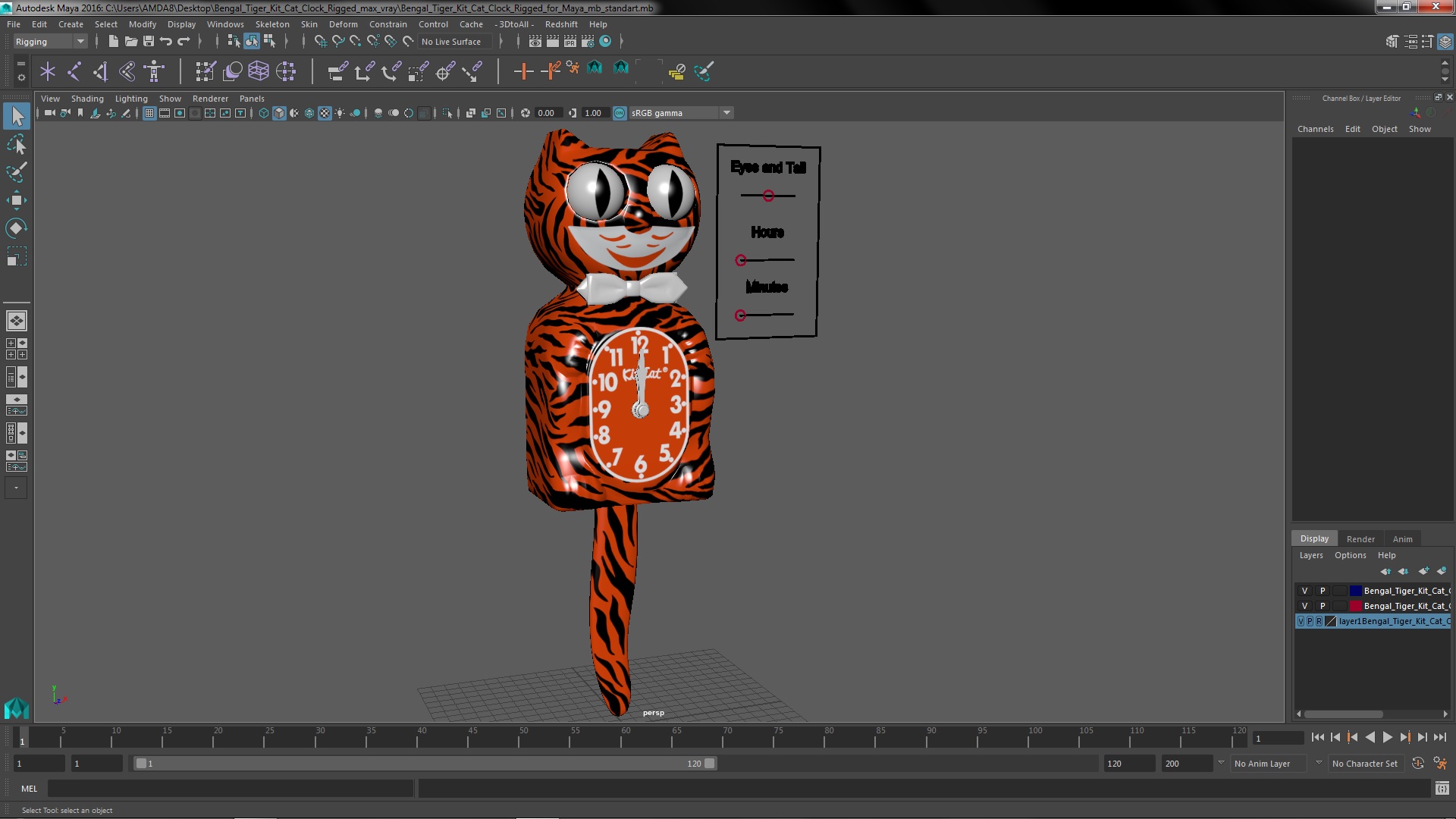This screenshot has height=819, width=1456.
Task: Open scene folder icon in status line
Action: (x=130, y=41)
